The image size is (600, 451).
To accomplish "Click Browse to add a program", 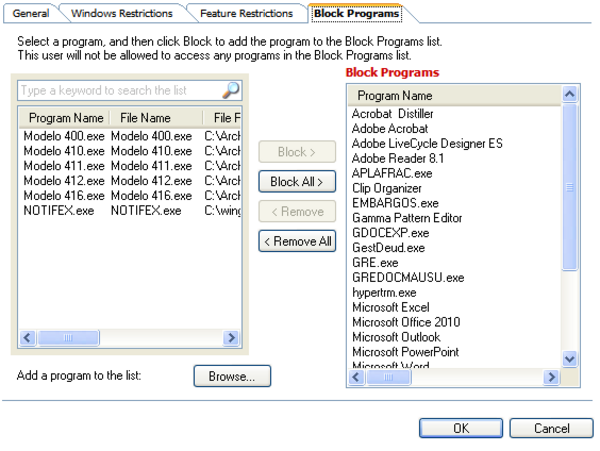I will pyautogui.click(x=232, y=376).
